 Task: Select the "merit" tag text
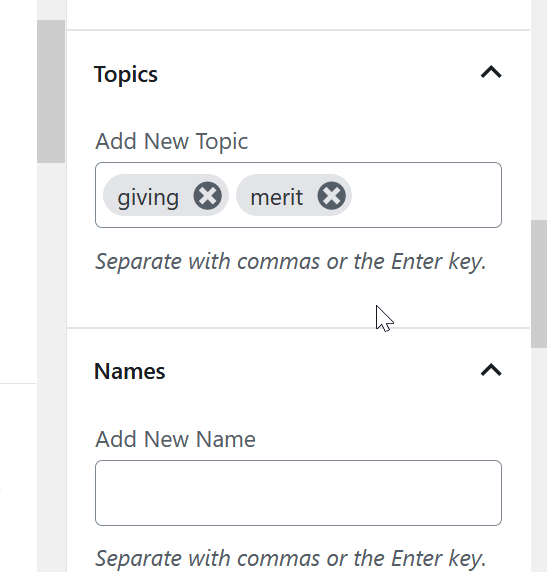(277, 197)
